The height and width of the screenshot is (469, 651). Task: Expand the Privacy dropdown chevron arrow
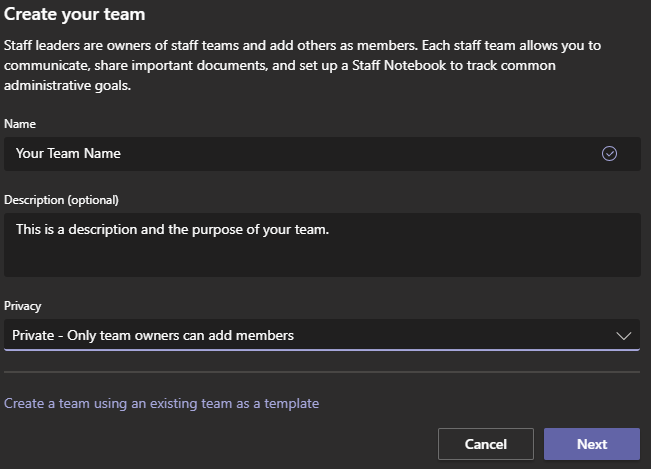pyautogui.click(x=623, y=336)
